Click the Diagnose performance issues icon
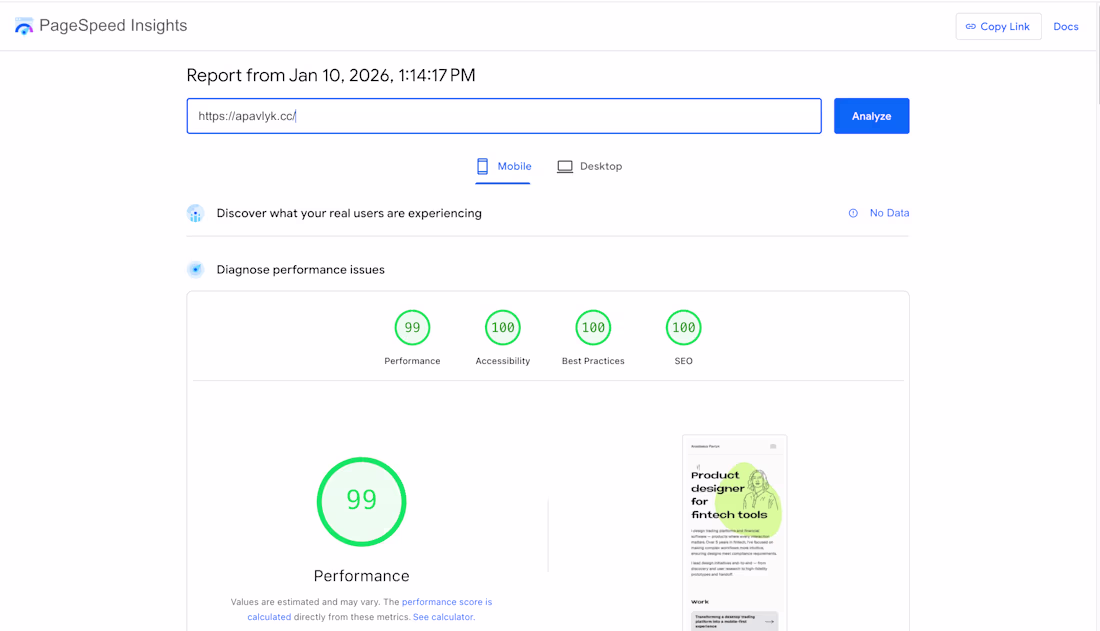This screenshot has height=631, width=1100. point(196,269)
